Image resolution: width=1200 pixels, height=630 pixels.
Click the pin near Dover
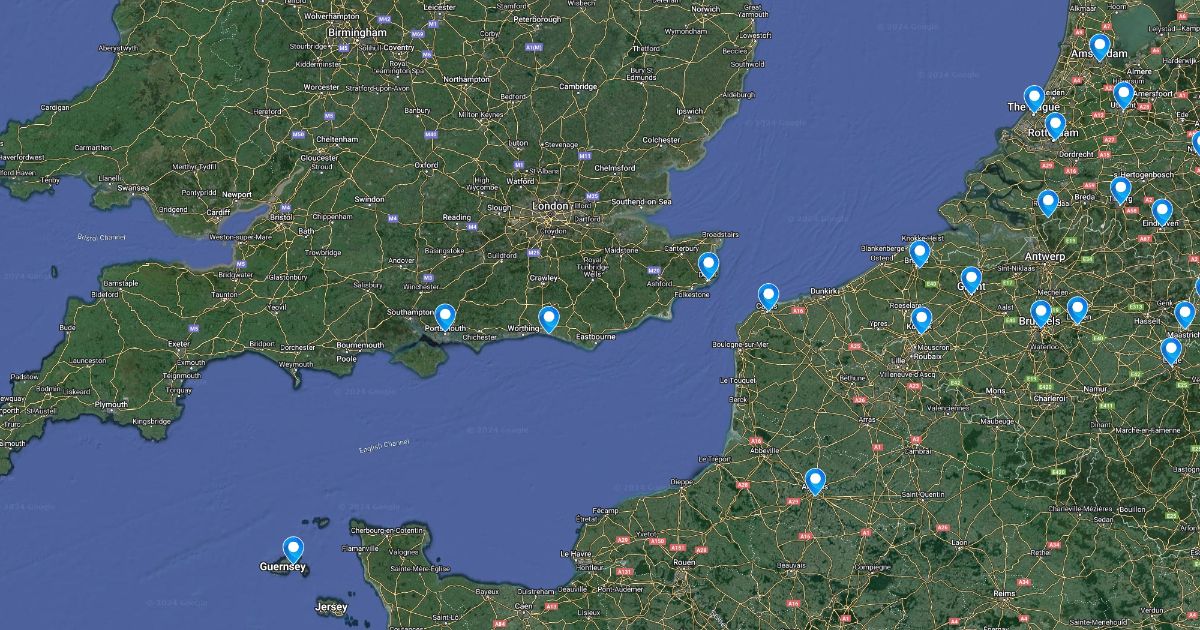coord(708,265)
